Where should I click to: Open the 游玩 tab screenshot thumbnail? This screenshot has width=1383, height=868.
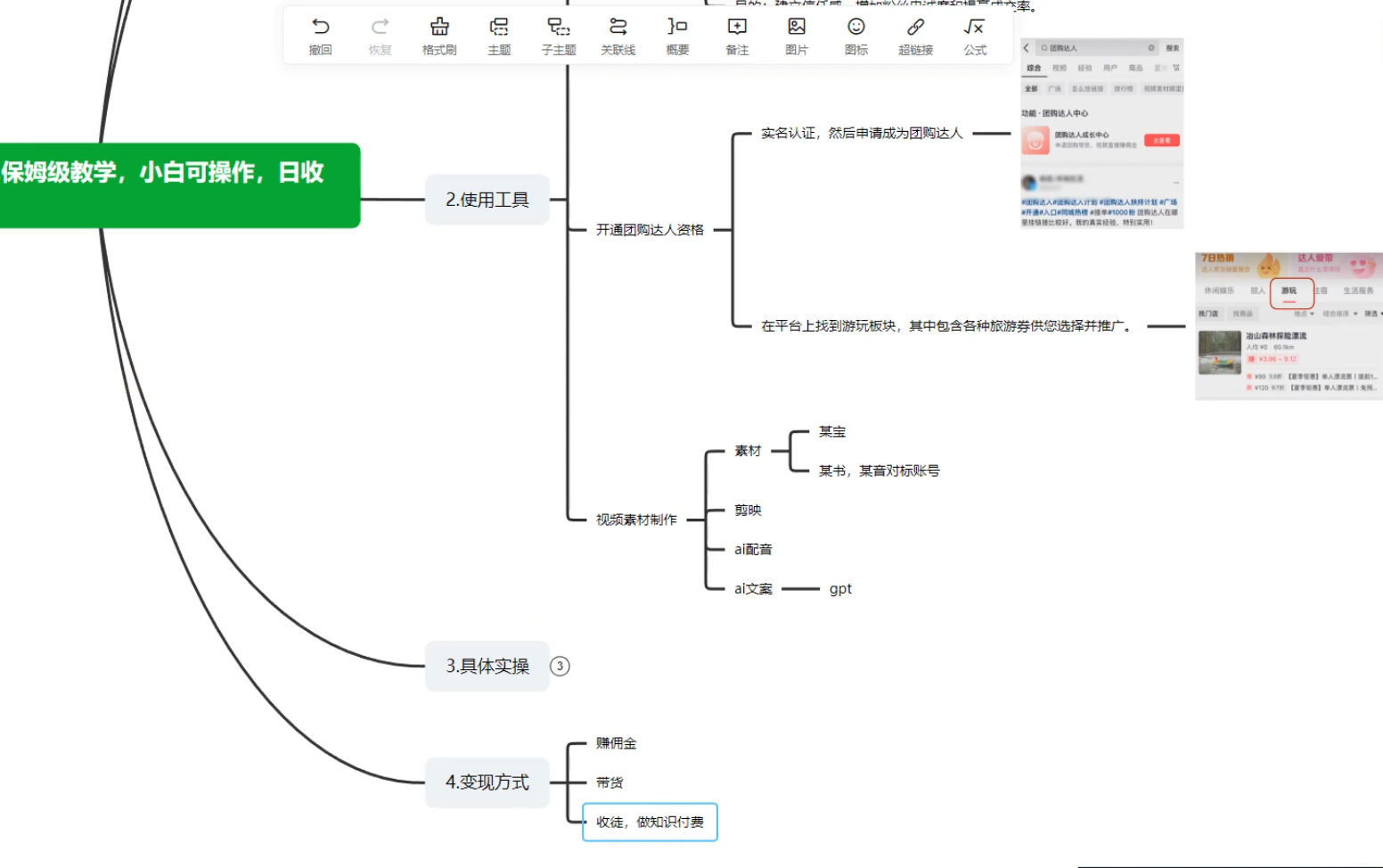(1288, 326)
